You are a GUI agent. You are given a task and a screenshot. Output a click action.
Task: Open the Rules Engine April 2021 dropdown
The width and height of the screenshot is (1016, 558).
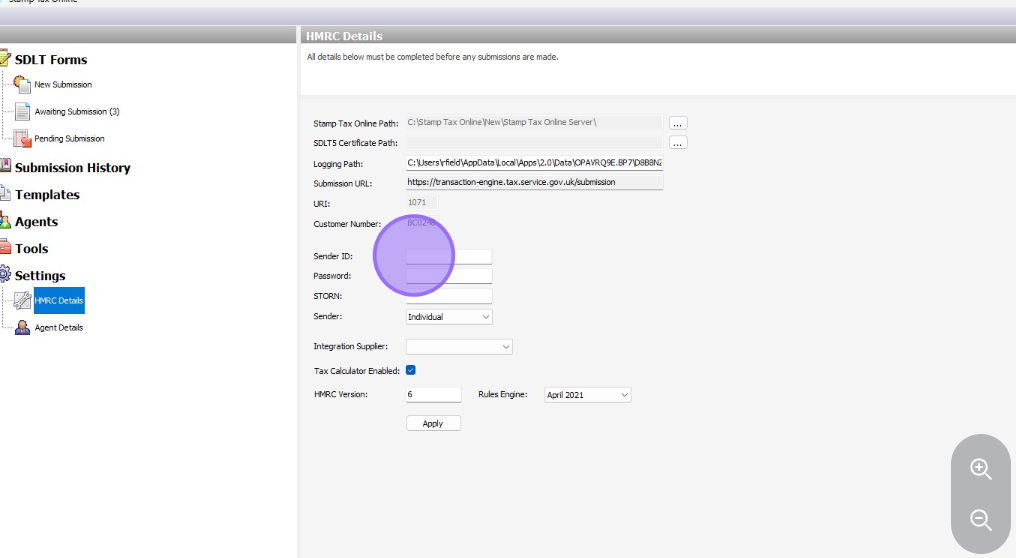click(588, 395)
